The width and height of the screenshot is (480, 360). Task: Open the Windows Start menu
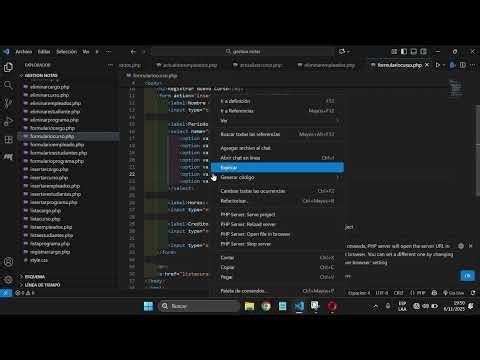[x=148, y=306]
